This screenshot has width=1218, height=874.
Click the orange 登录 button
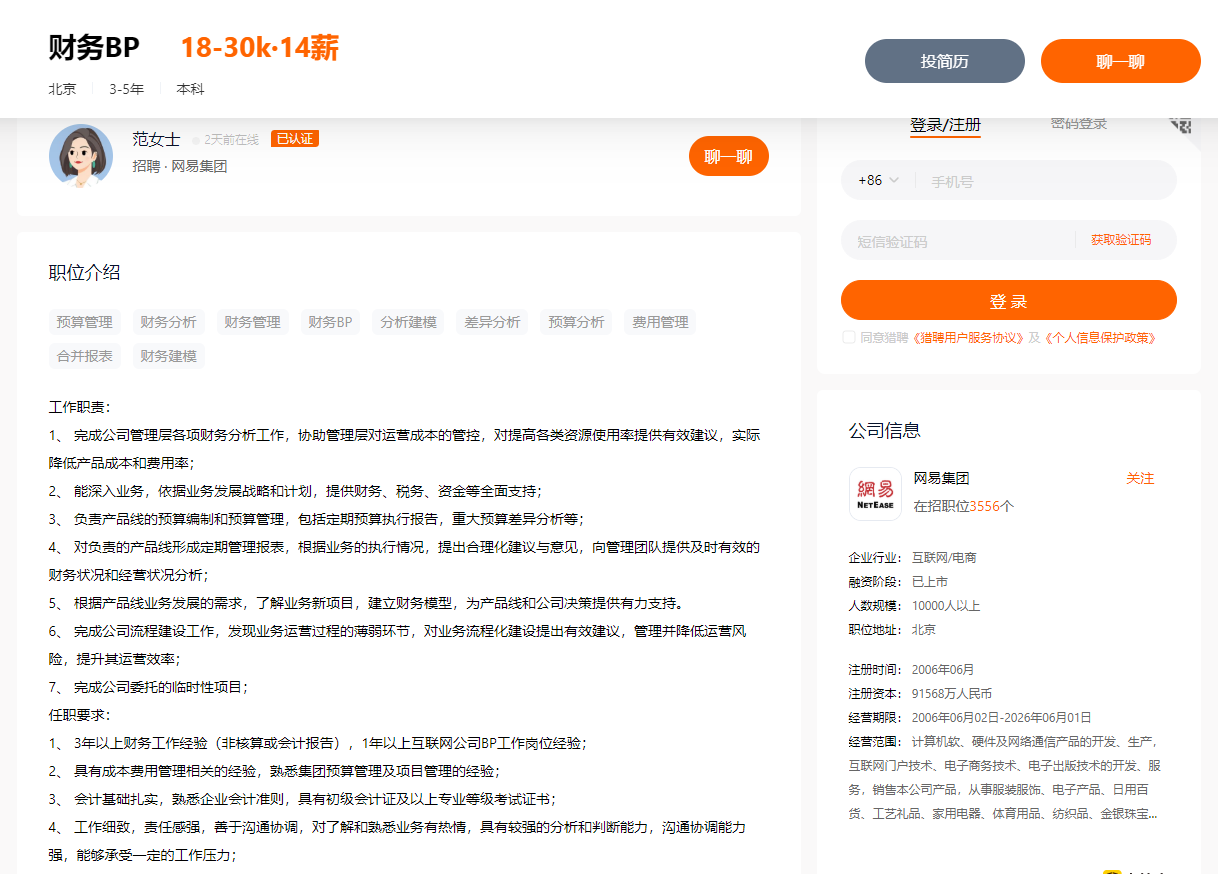tap(1008, 299)
